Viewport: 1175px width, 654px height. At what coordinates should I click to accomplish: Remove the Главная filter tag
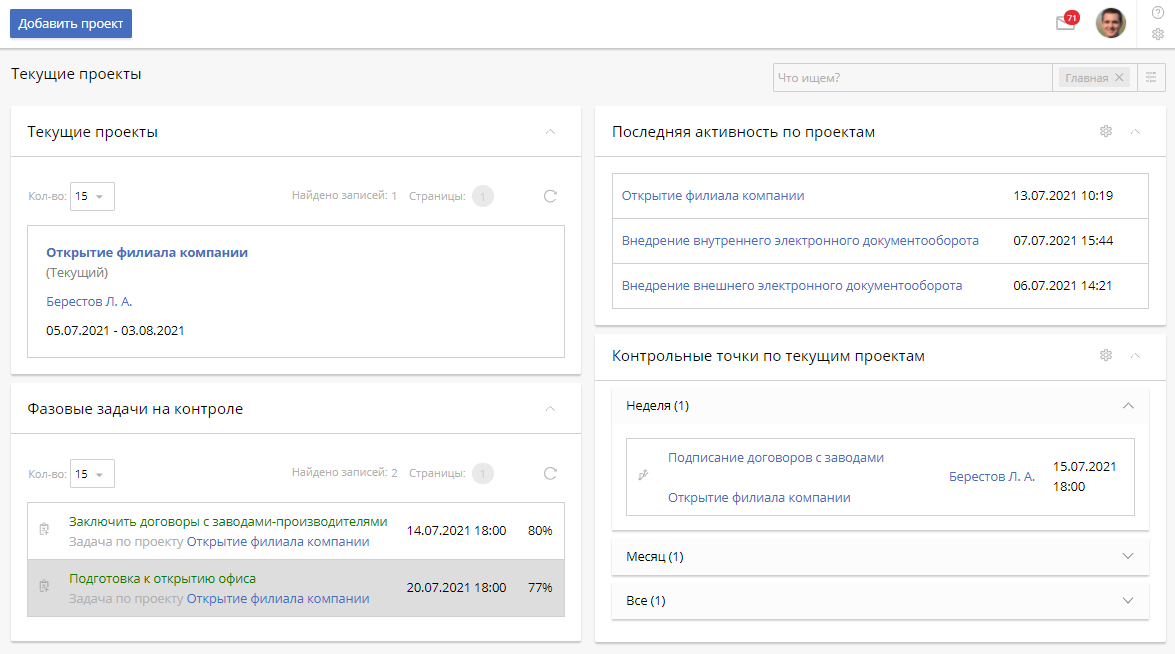point(1119,78)
